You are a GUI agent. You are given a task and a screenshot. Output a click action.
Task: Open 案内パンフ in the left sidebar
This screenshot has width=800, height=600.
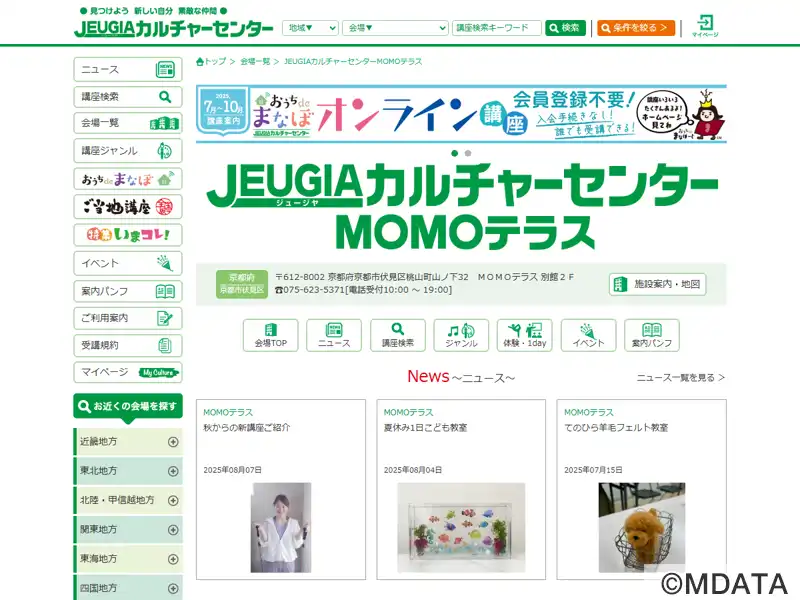click(128, 291)
